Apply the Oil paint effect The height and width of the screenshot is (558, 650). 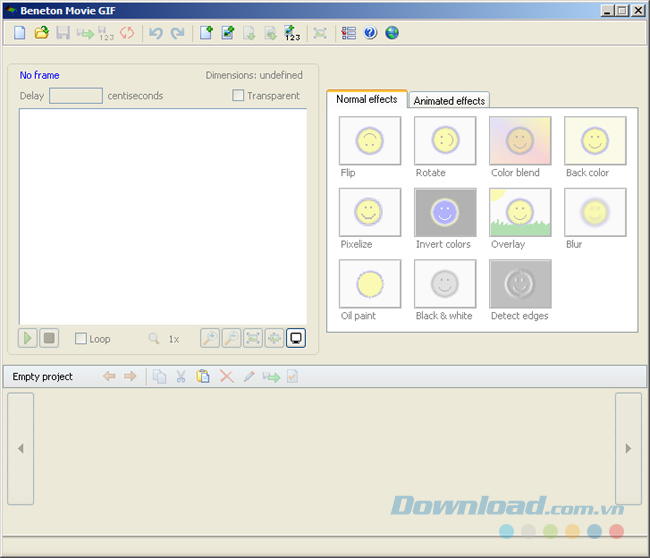370,285
